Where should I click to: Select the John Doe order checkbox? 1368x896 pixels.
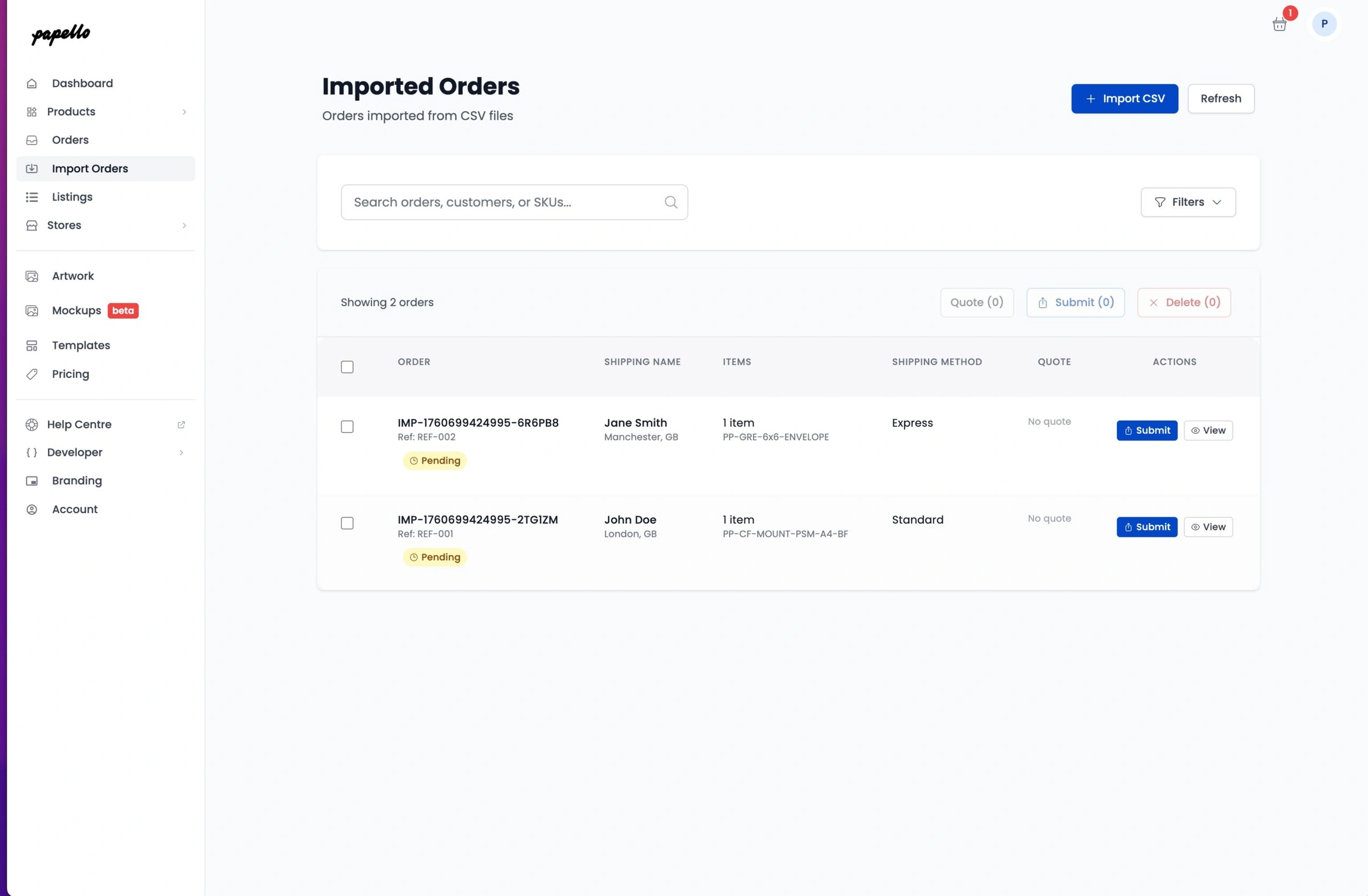pyautogui.click(x=347, y=524)
